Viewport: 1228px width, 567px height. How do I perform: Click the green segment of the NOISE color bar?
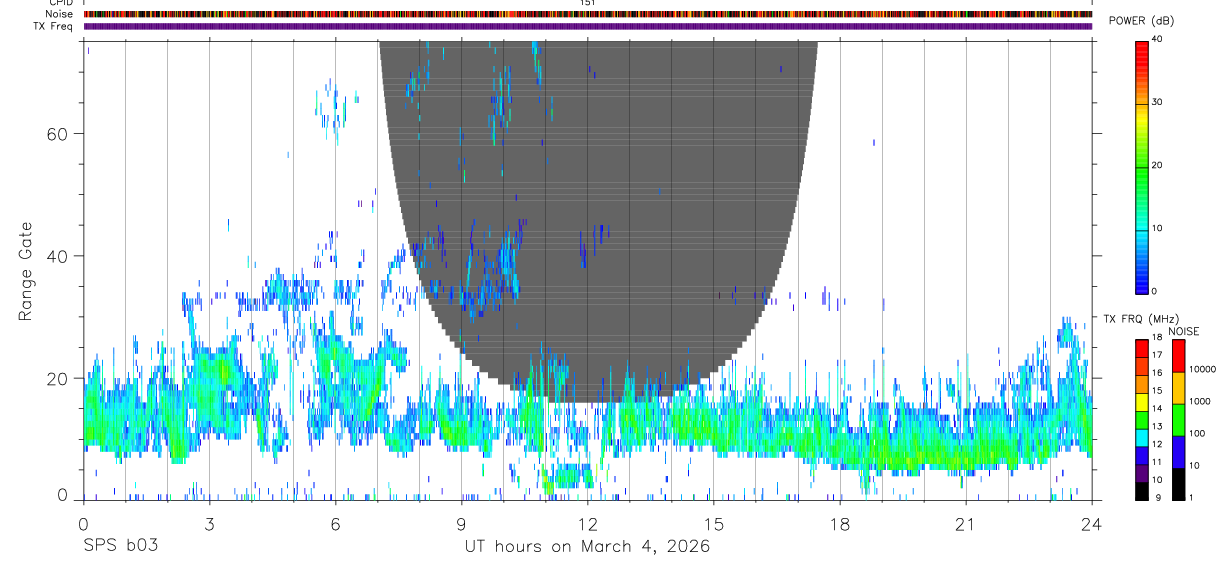coord(1178,420)
